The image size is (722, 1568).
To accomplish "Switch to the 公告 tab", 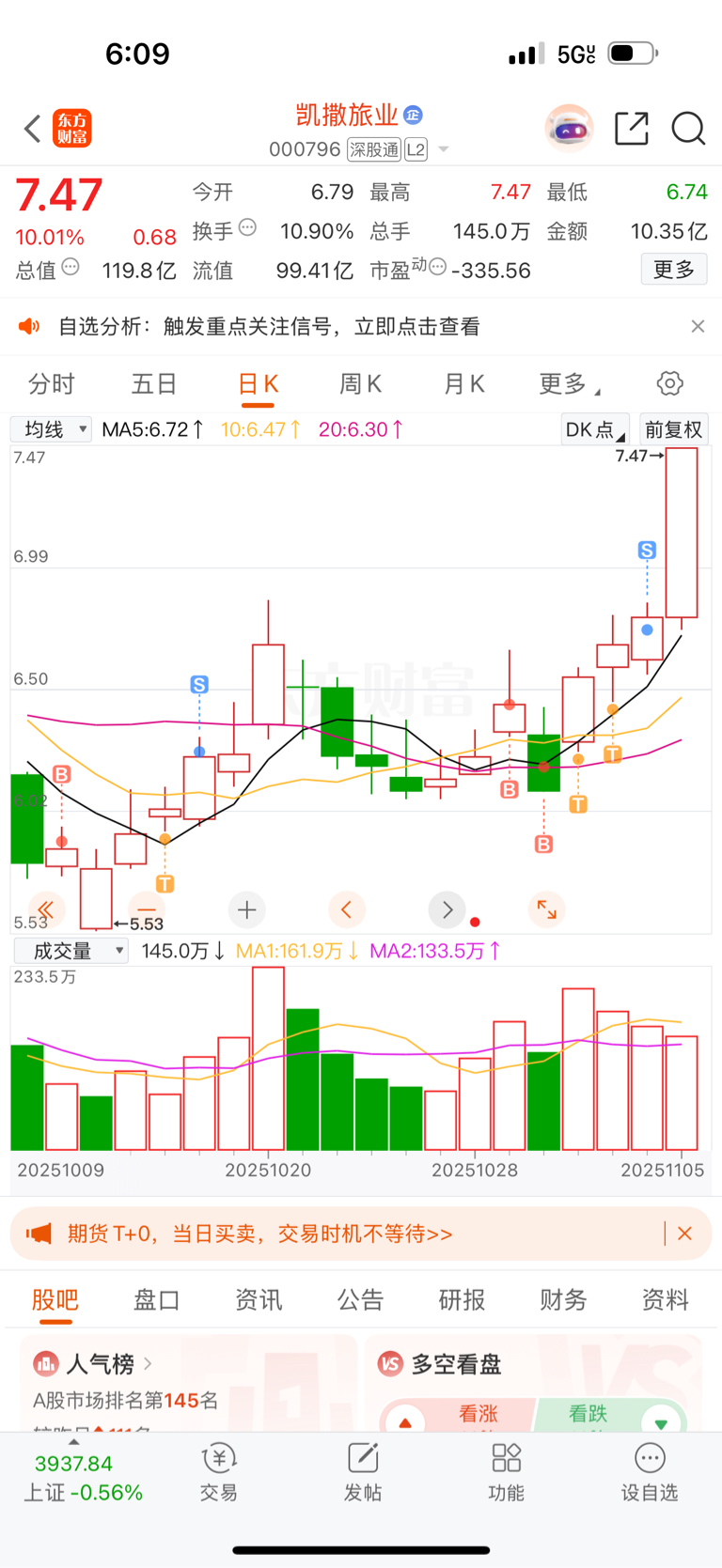I will (360, 1300).
